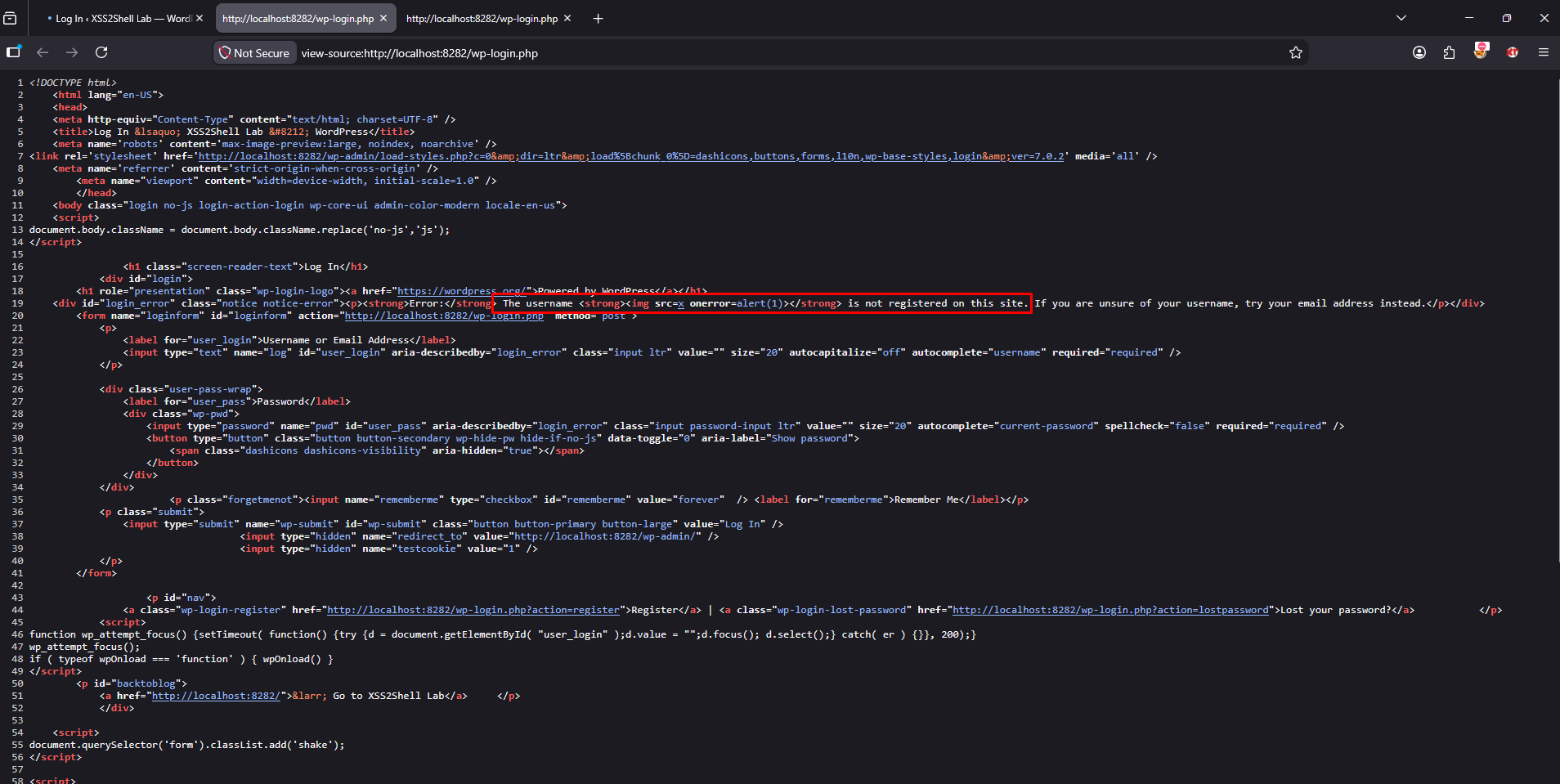Click "text/html; charset=UTF-8" content value

(363, 119)
